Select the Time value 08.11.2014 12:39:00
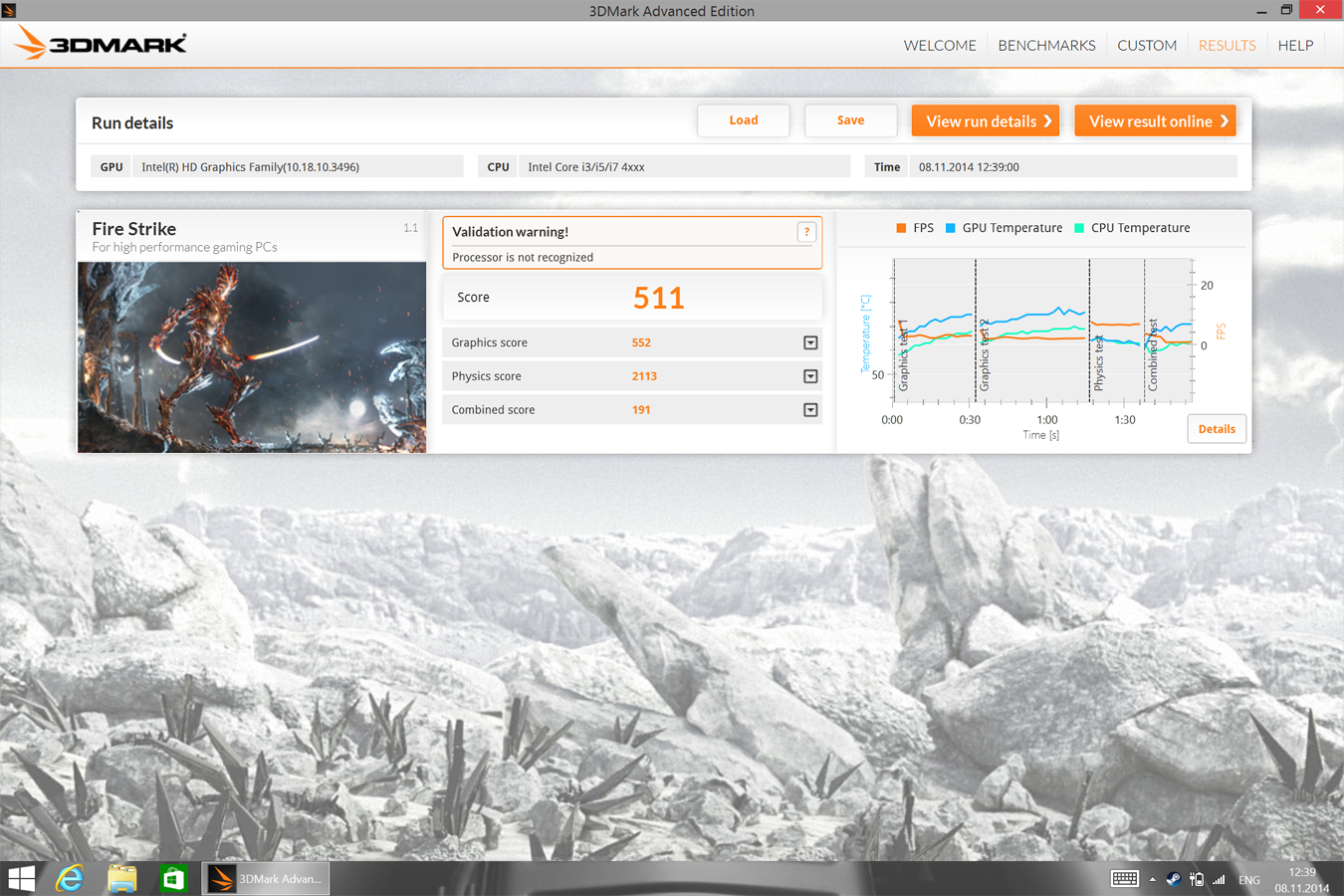 969,167
